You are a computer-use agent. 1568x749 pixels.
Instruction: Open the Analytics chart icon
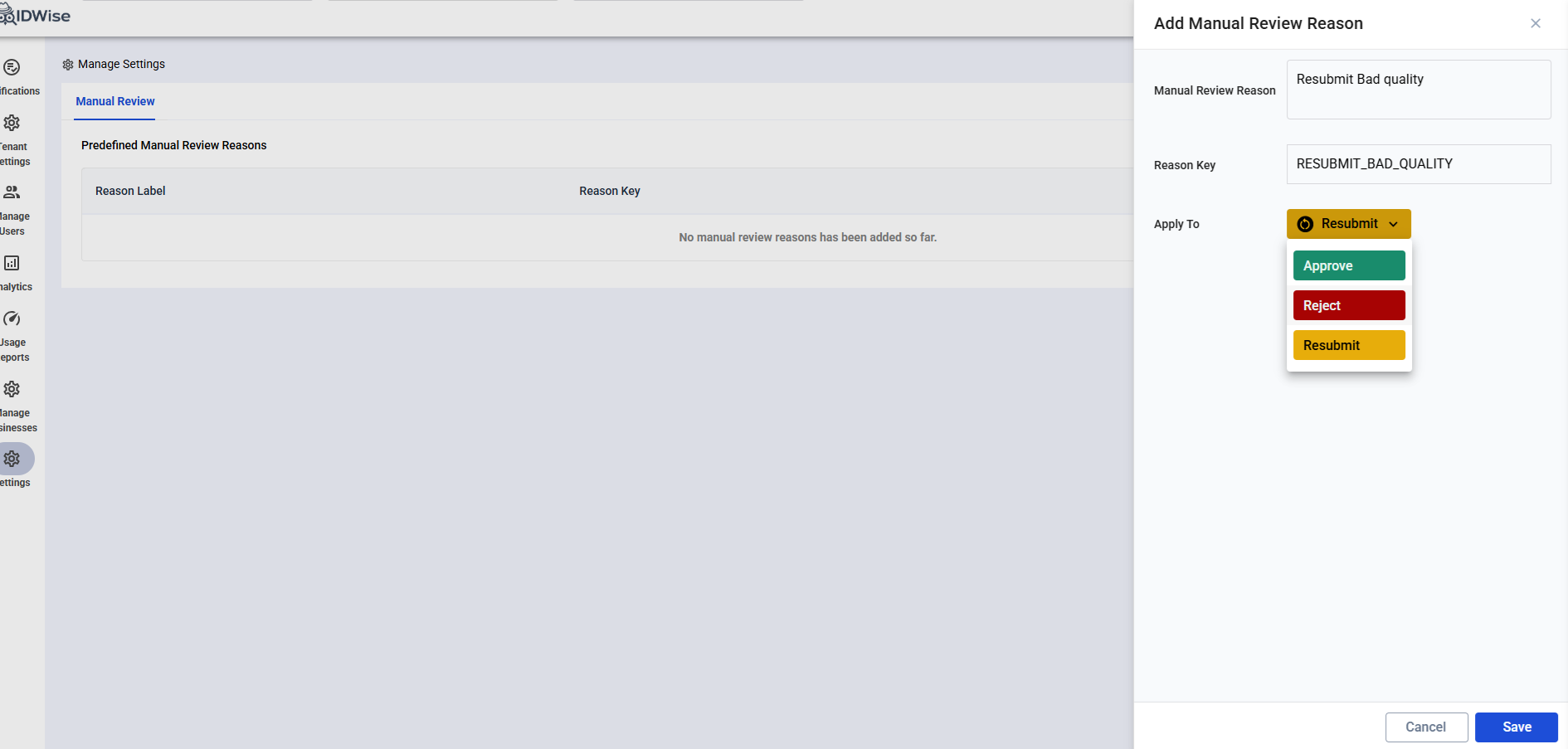tap(12, 263)
